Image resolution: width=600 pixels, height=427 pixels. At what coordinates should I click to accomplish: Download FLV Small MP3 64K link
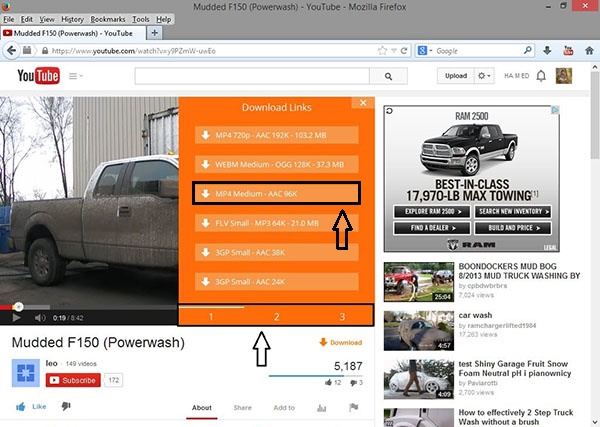click(x=277, y=223)
